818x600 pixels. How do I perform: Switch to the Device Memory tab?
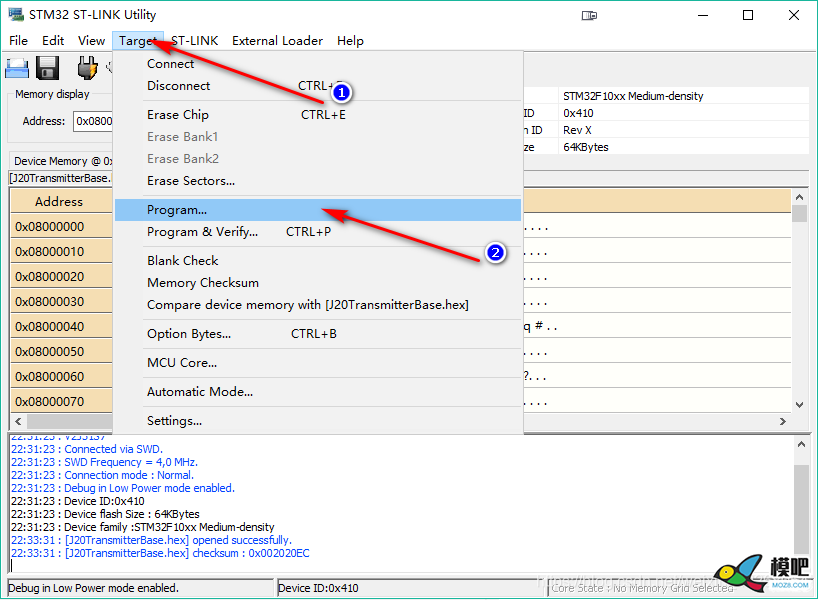(61, 161)
